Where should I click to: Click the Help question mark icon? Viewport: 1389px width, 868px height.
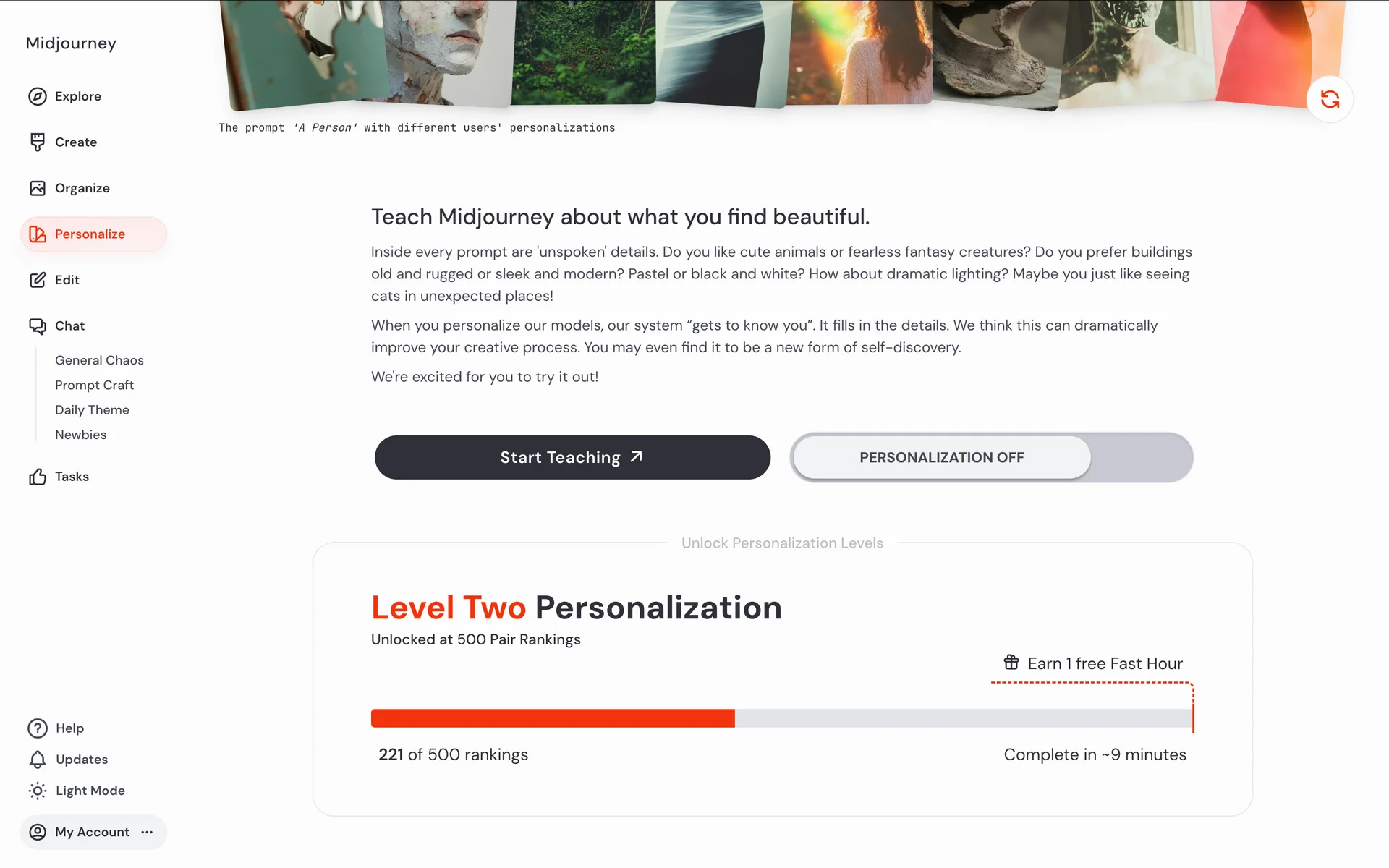pyautogui.click(x=38, y=728)
